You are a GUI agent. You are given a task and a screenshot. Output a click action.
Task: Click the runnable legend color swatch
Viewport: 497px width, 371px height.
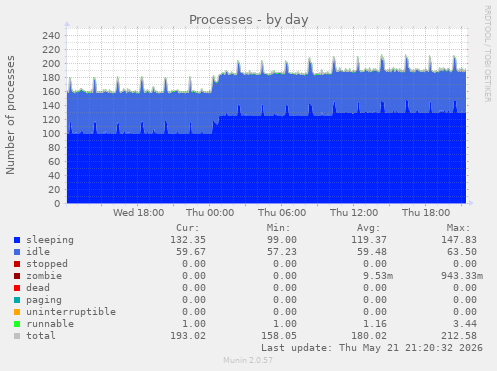pyautogui.click(x=17, y=324)
